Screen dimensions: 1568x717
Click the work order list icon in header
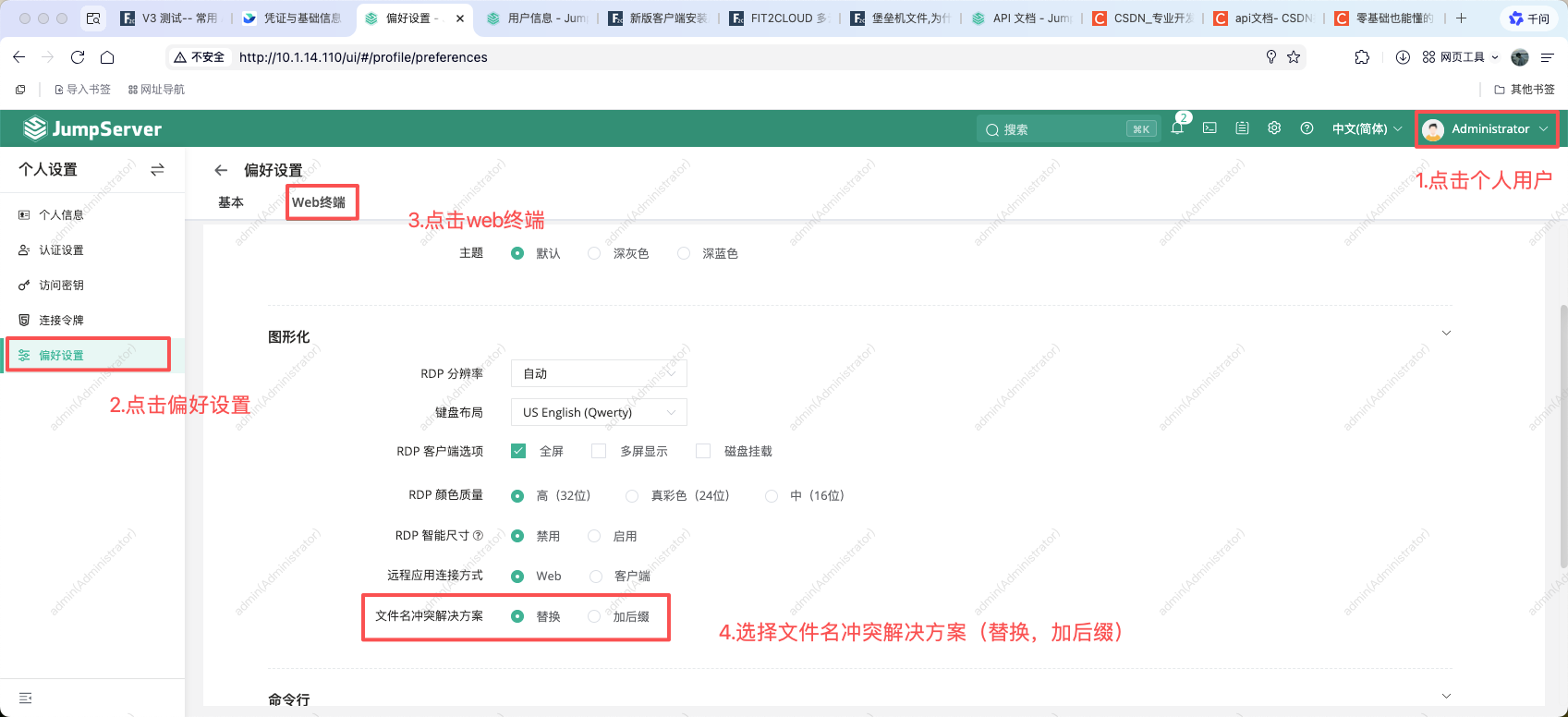tap(1242, 128)
